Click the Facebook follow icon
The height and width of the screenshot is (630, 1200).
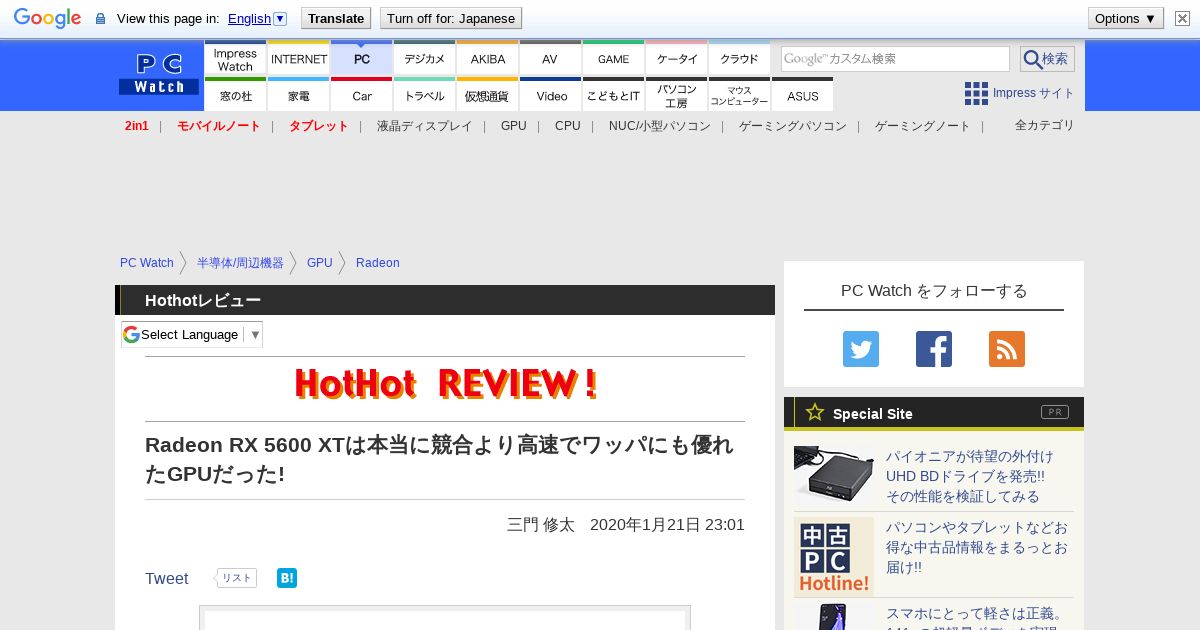click(x=934, y=349)
